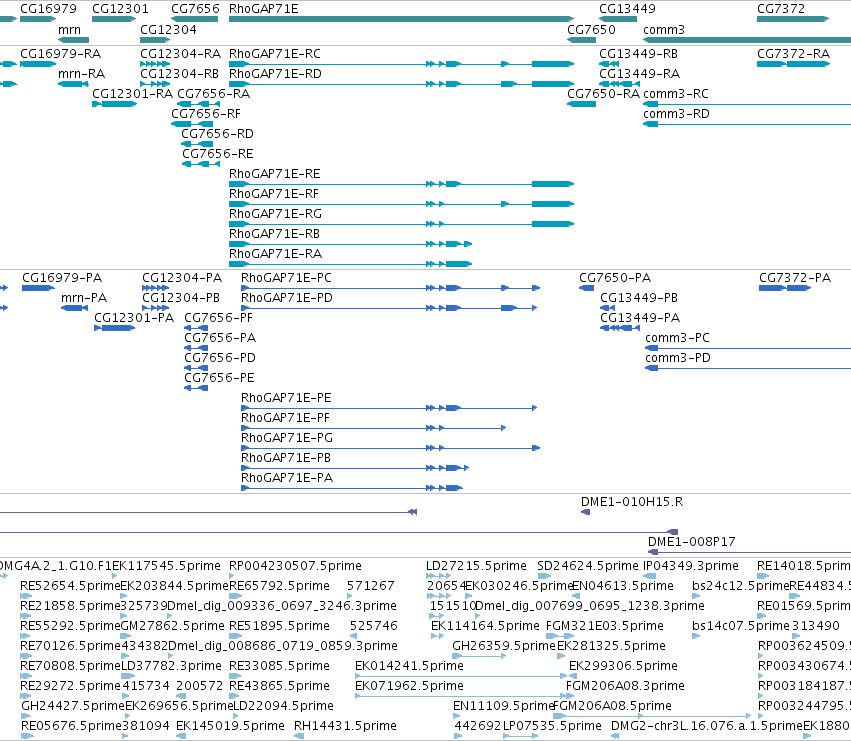
Task: Click the CG7372-RA transcript label
Action: point(793,54)
